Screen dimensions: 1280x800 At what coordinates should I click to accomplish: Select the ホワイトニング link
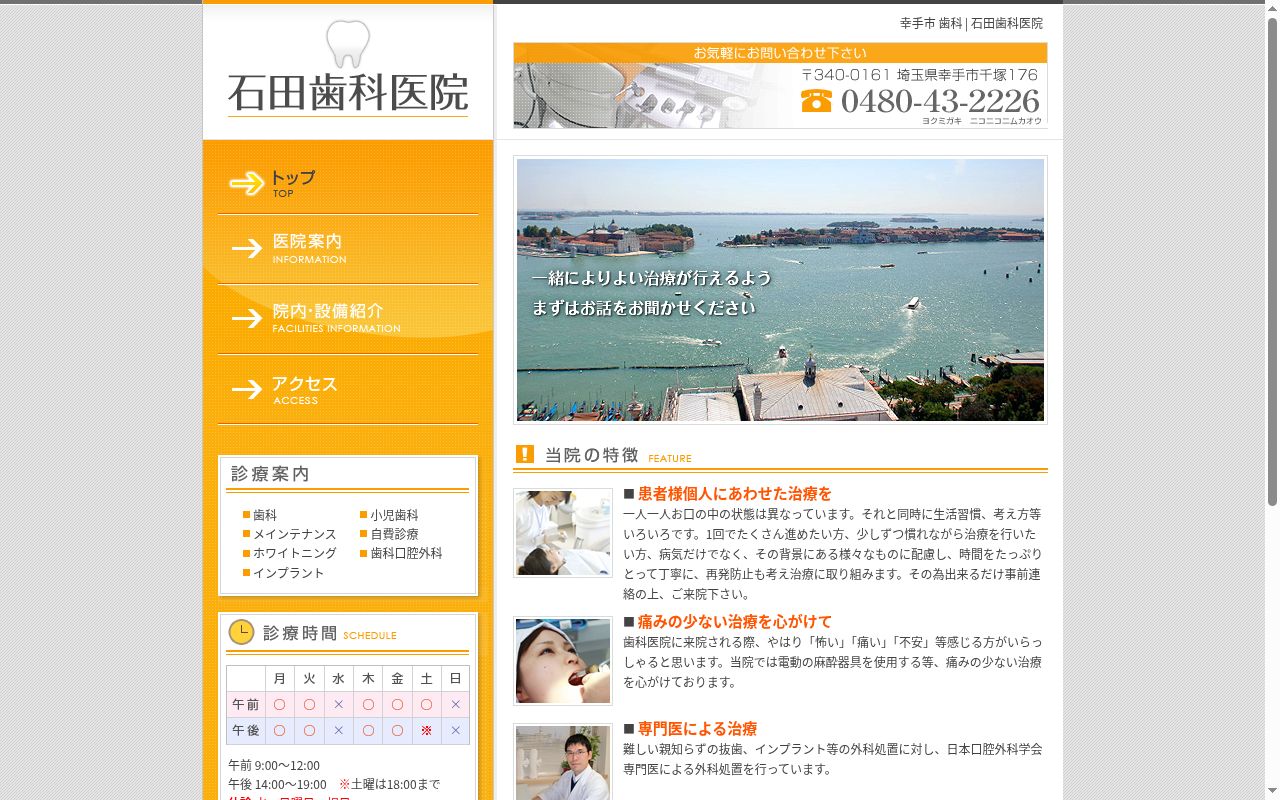tap(295, 553)
